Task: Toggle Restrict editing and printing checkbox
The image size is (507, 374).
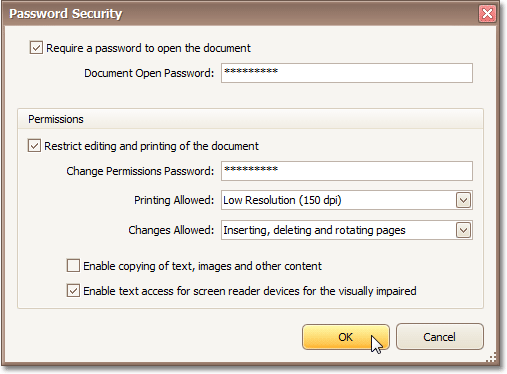Action: (x=34, y=146)
